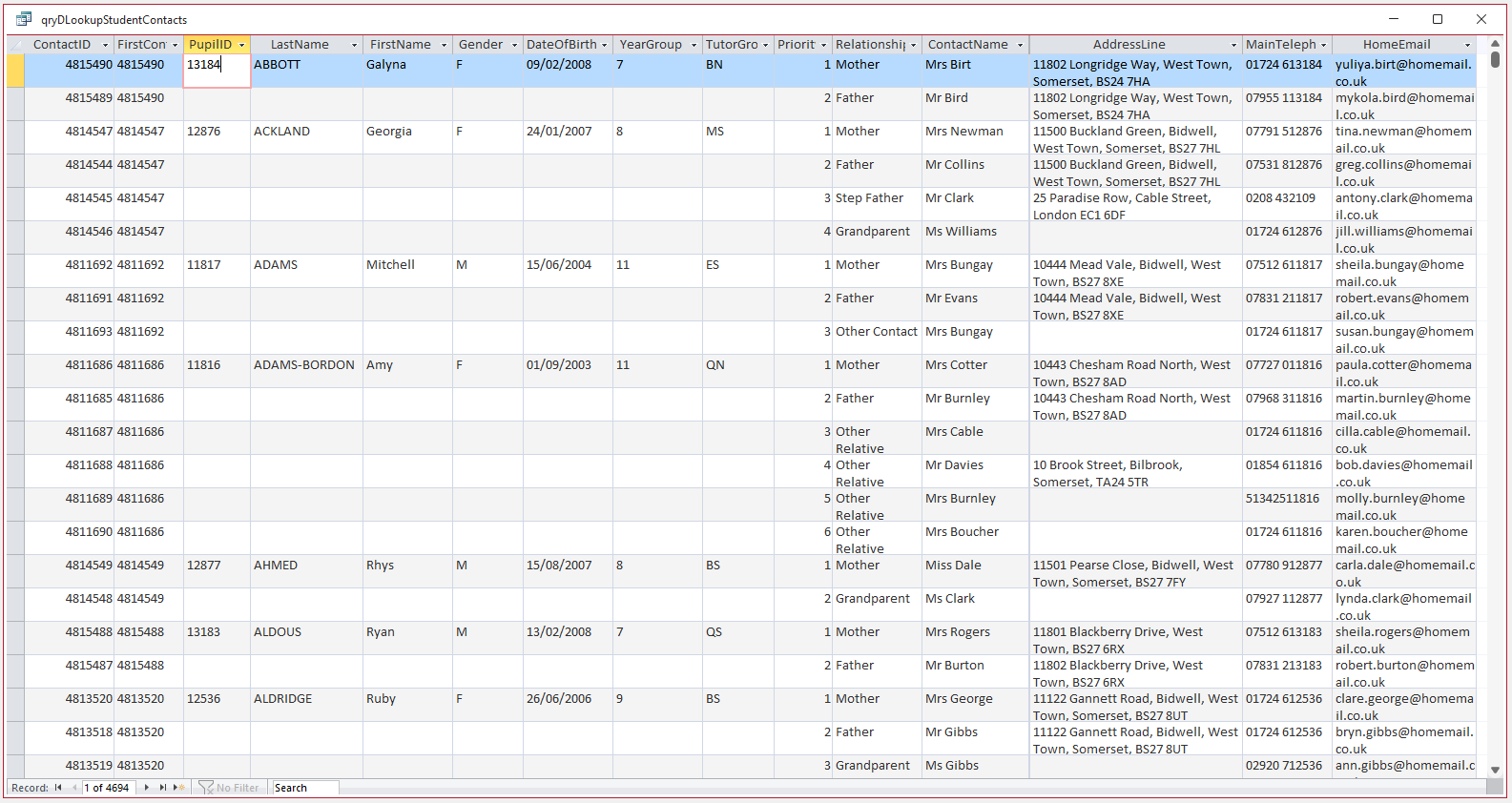Viewport: 1512px width, 803px height.
Task: Click the email cell yuliya.birt@homemail.co.uk
Action: [1403, 72]
